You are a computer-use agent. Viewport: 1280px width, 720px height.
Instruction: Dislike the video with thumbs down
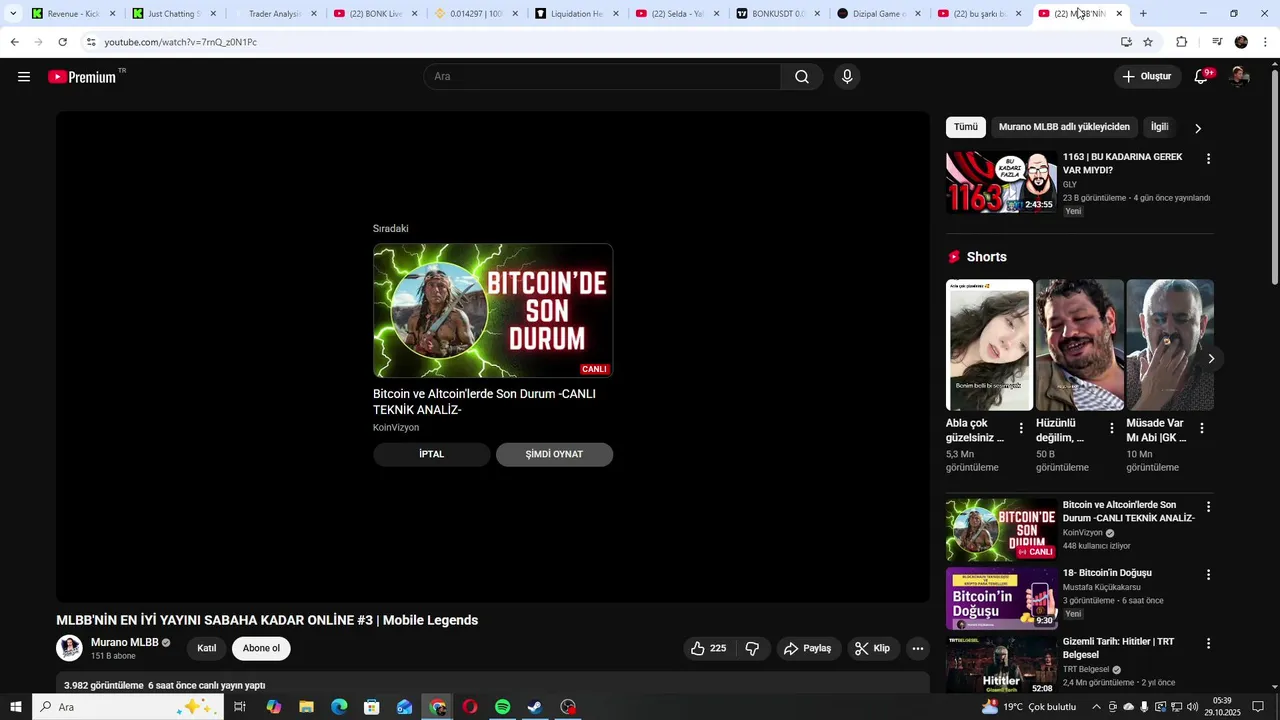coord(753,649)
